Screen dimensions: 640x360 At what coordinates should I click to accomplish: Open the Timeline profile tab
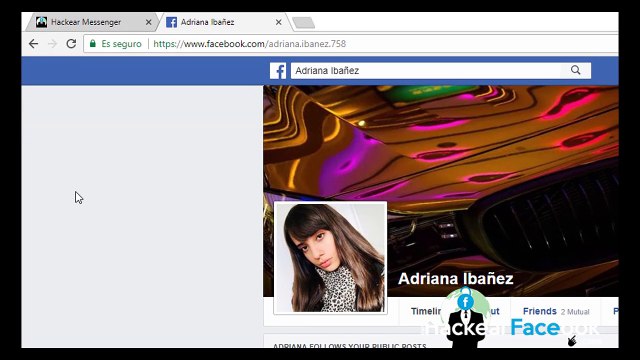tap(426, 311)
